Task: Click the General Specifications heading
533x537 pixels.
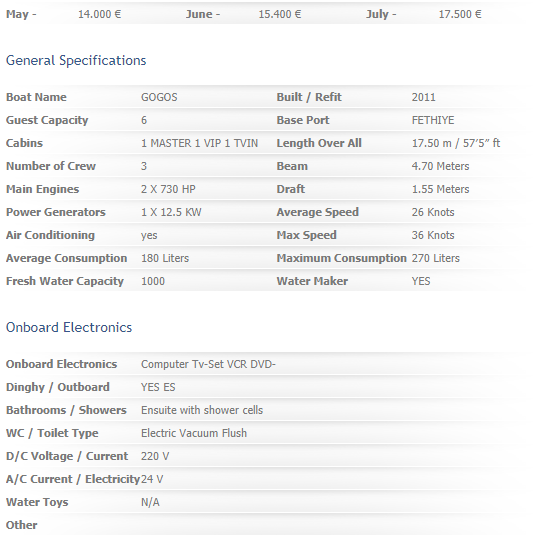Action: [x=76, y=61]
